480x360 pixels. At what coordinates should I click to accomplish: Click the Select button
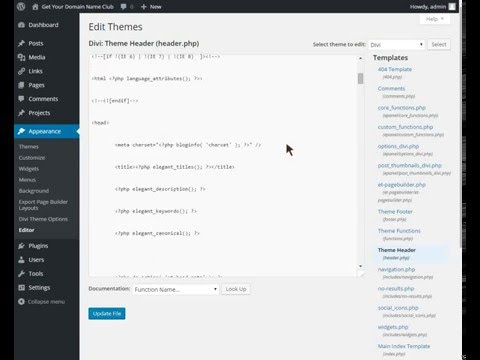pos(439,45)
